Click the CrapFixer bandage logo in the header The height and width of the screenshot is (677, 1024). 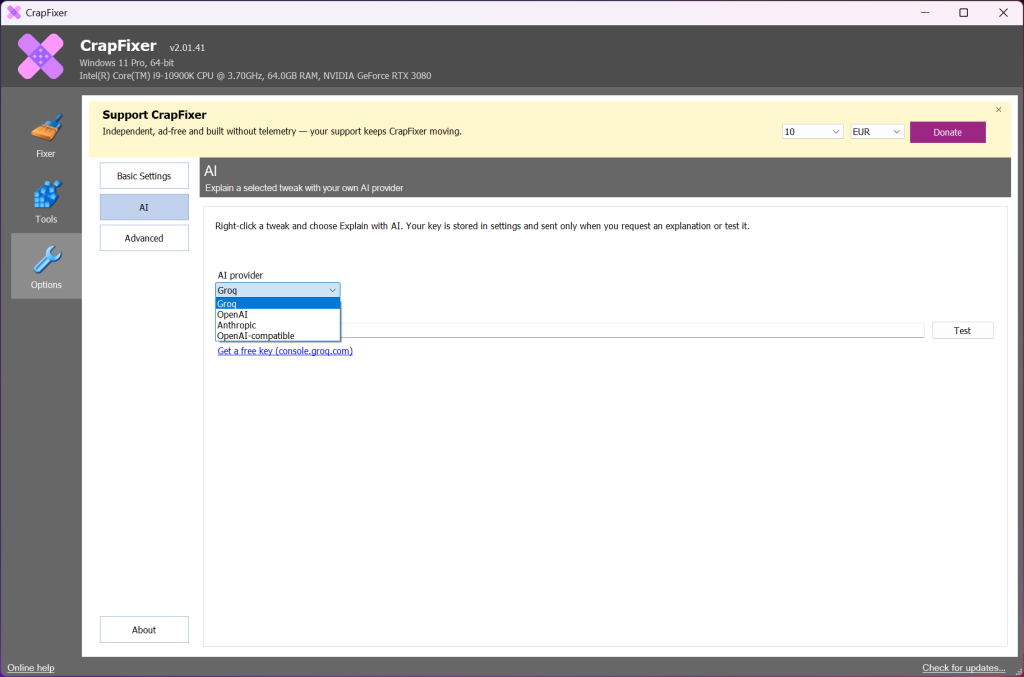tap(40, 56)
